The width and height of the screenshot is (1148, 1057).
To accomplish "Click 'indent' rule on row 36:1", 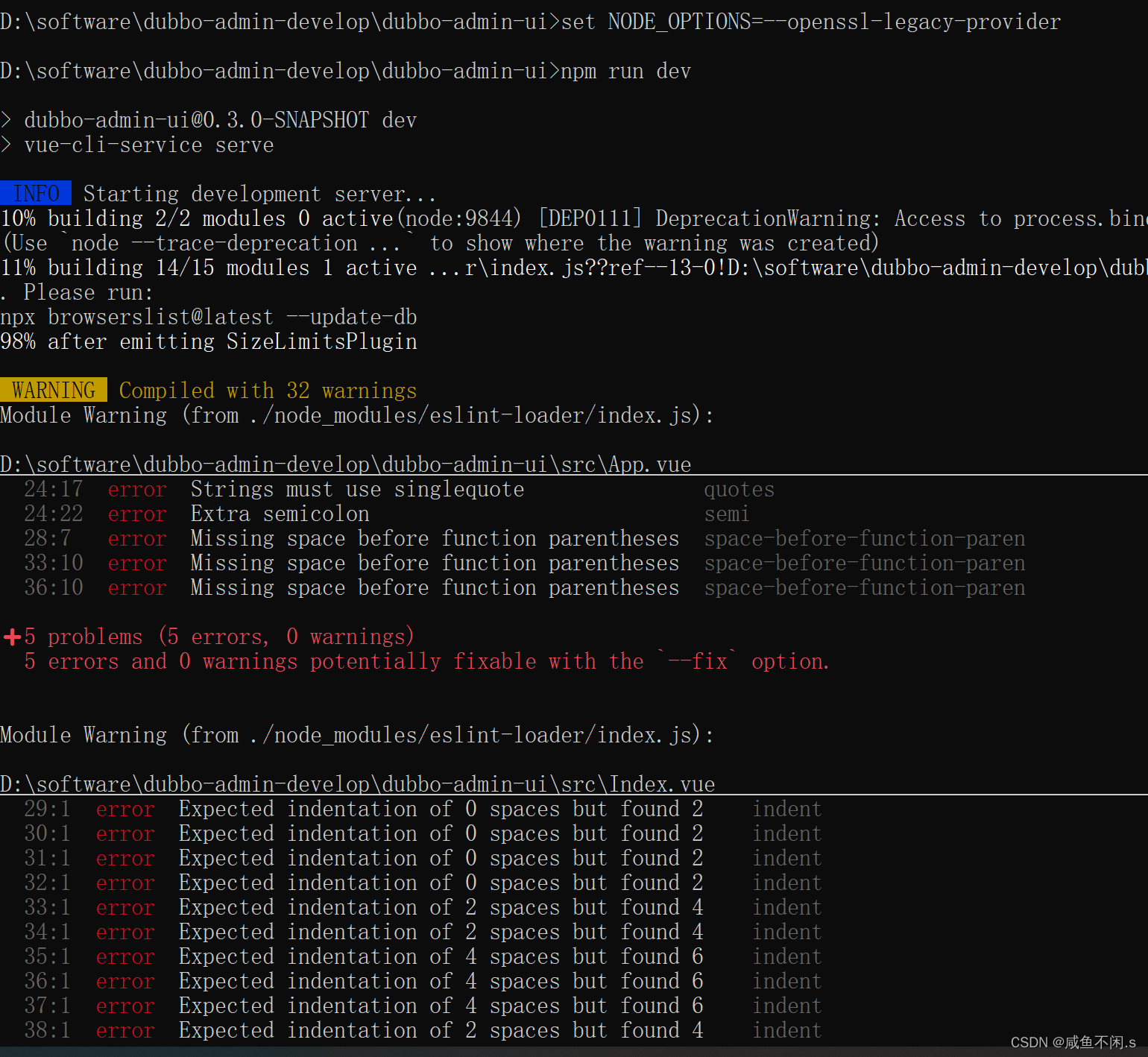I will tap(787, 981).
